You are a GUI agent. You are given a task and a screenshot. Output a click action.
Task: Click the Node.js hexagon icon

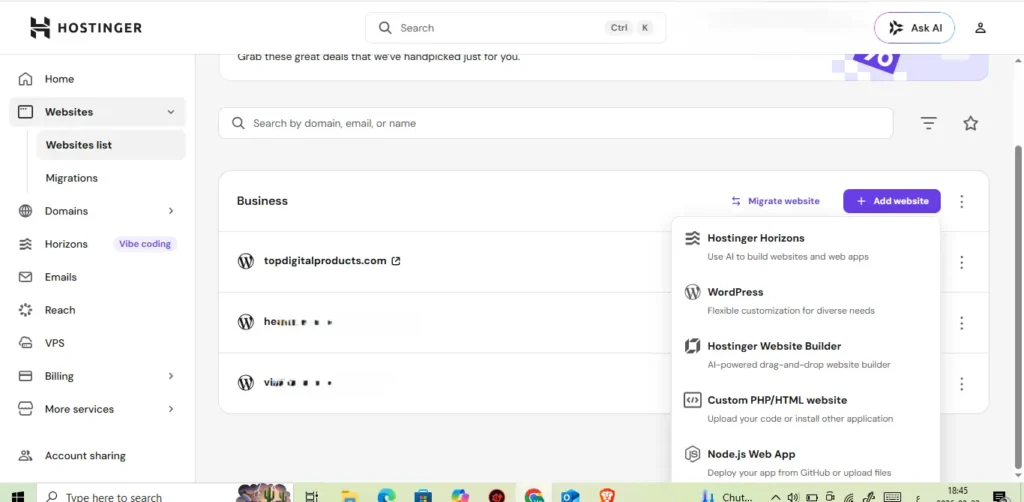(692, 454)
